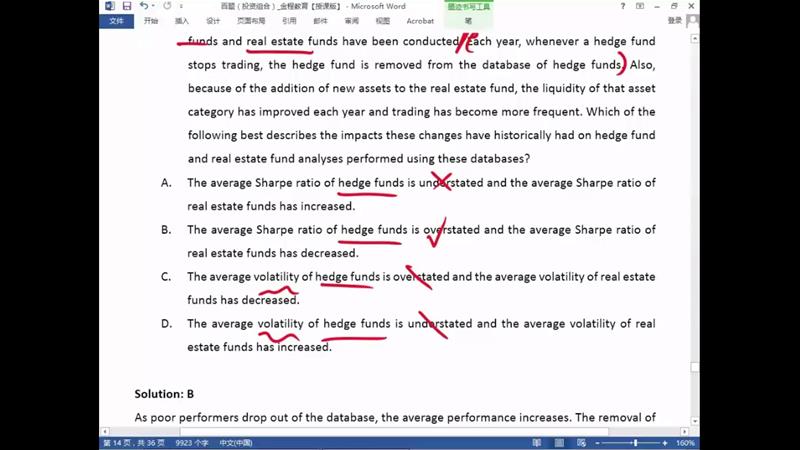Viewport: 800px width, 450px height.
Task: Switch to Read Mode view icon
Action: pos(537,443)
